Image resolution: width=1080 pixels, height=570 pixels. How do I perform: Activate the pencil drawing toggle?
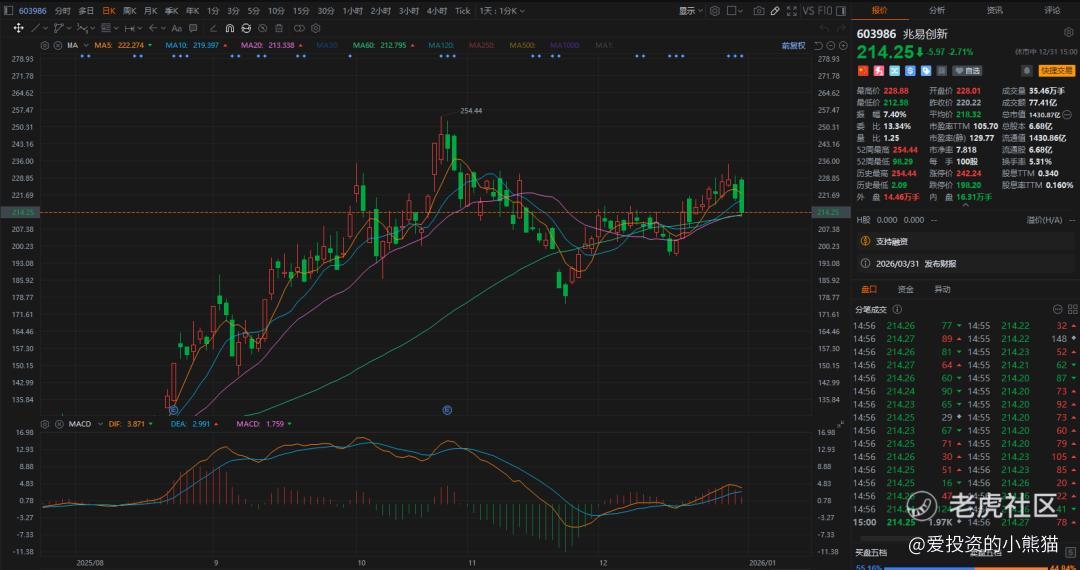775,11
